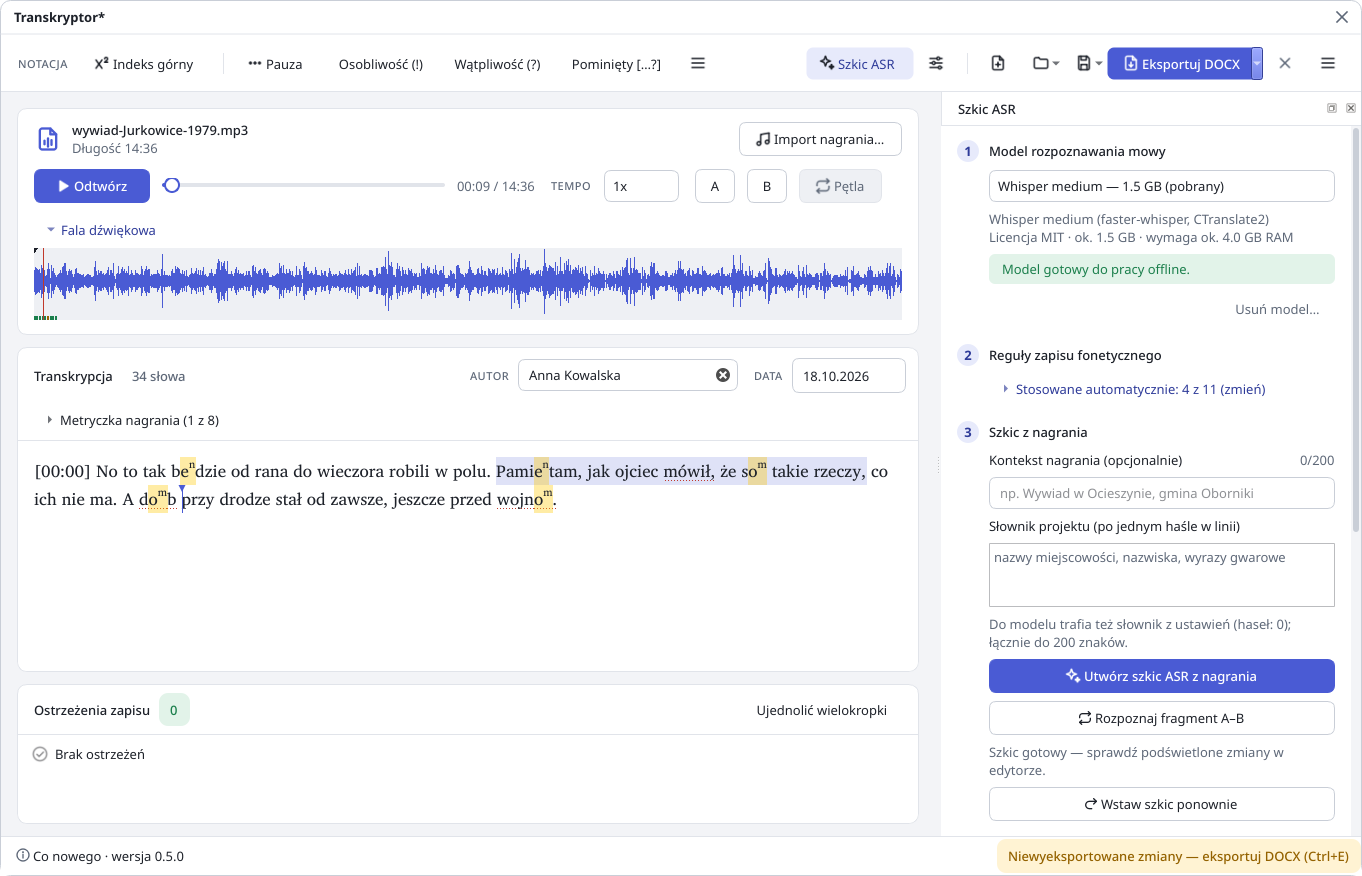Click Ujednolić wielokropki link
The image size is (1362, 876).
(x=822, y=710)
